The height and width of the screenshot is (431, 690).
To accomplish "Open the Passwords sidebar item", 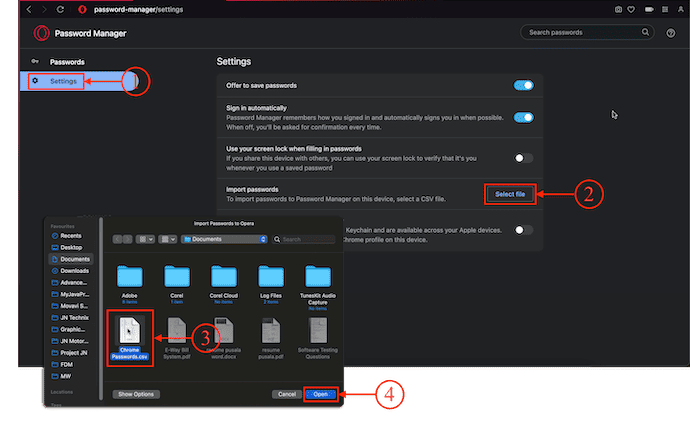I will tap(67, 62).
